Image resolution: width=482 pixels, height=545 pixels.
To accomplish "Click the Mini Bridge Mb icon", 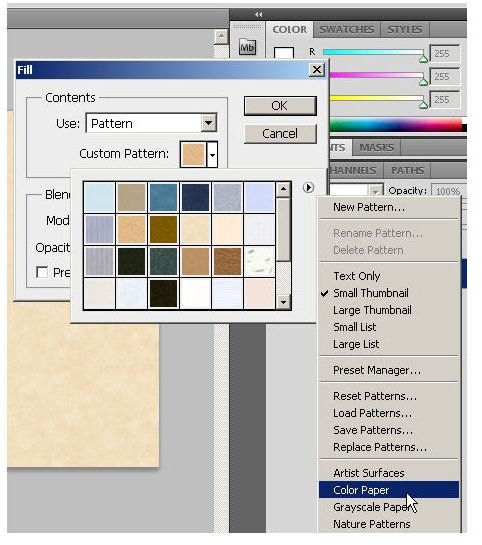I will click(x=247, y=47).
